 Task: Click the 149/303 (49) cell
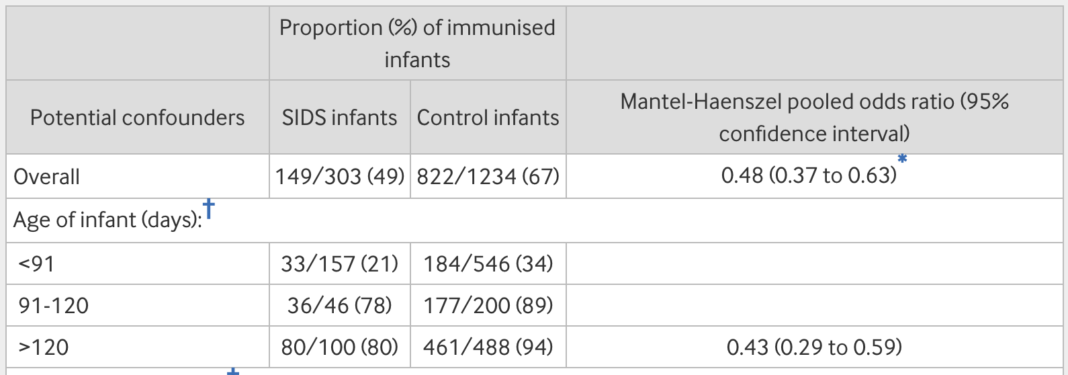click(x=339, y=177)
